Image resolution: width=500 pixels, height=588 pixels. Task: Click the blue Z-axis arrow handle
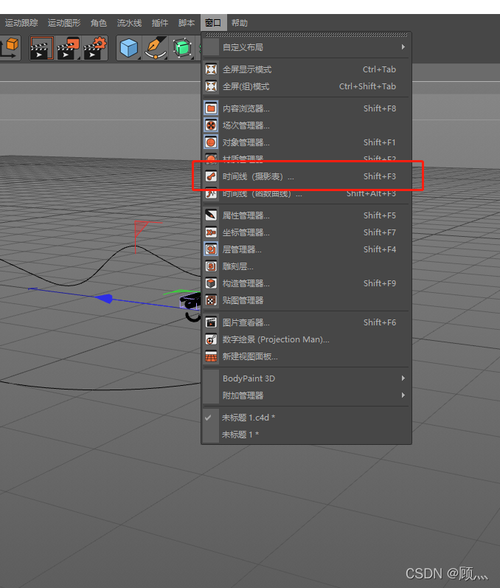tap(105, 298)
